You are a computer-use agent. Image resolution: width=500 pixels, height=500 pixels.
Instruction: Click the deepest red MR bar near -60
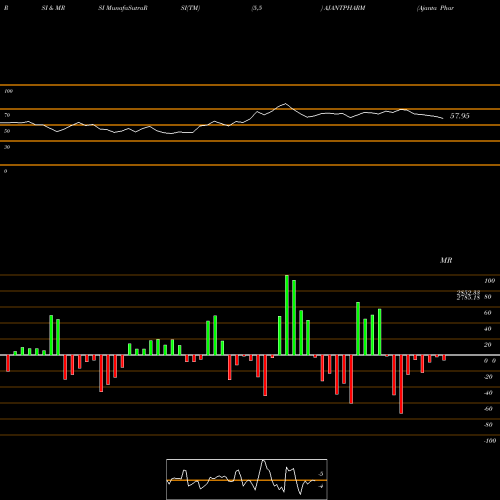401,384
